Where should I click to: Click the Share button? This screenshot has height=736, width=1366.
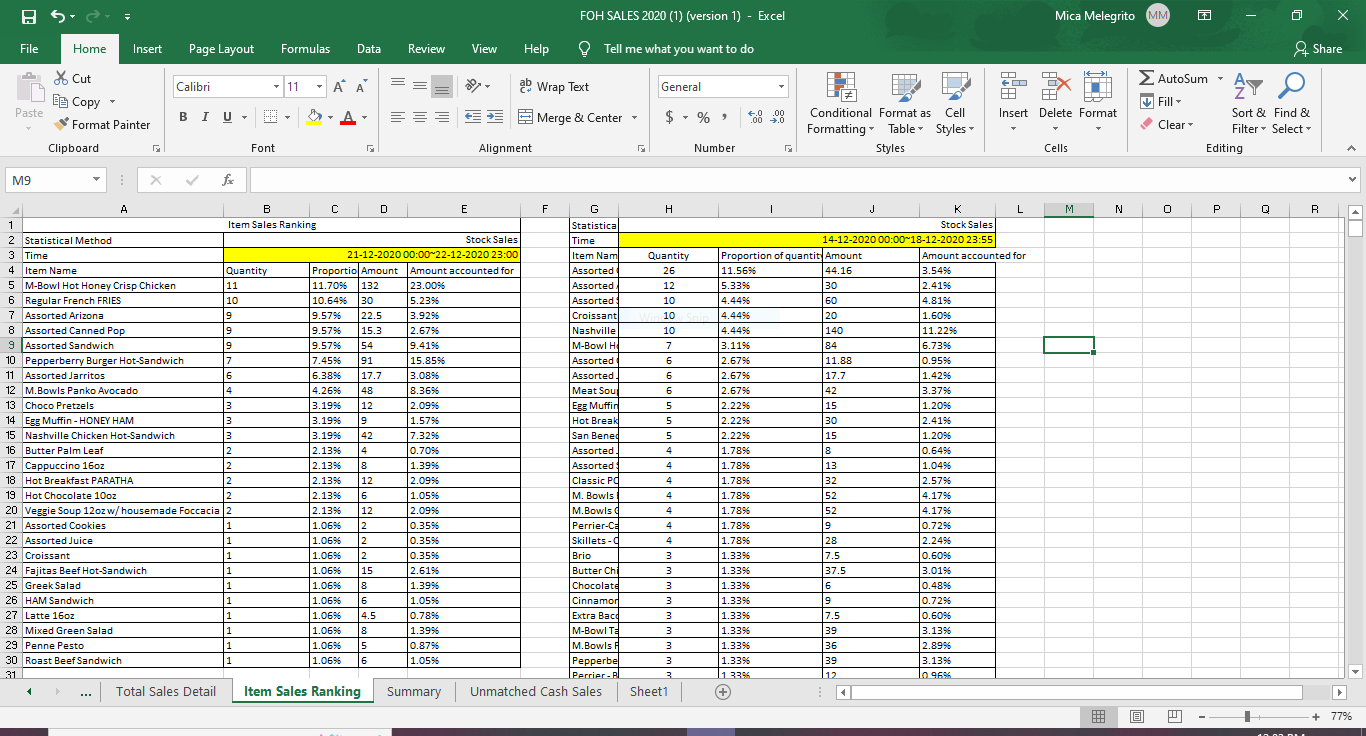point(1317,49)
